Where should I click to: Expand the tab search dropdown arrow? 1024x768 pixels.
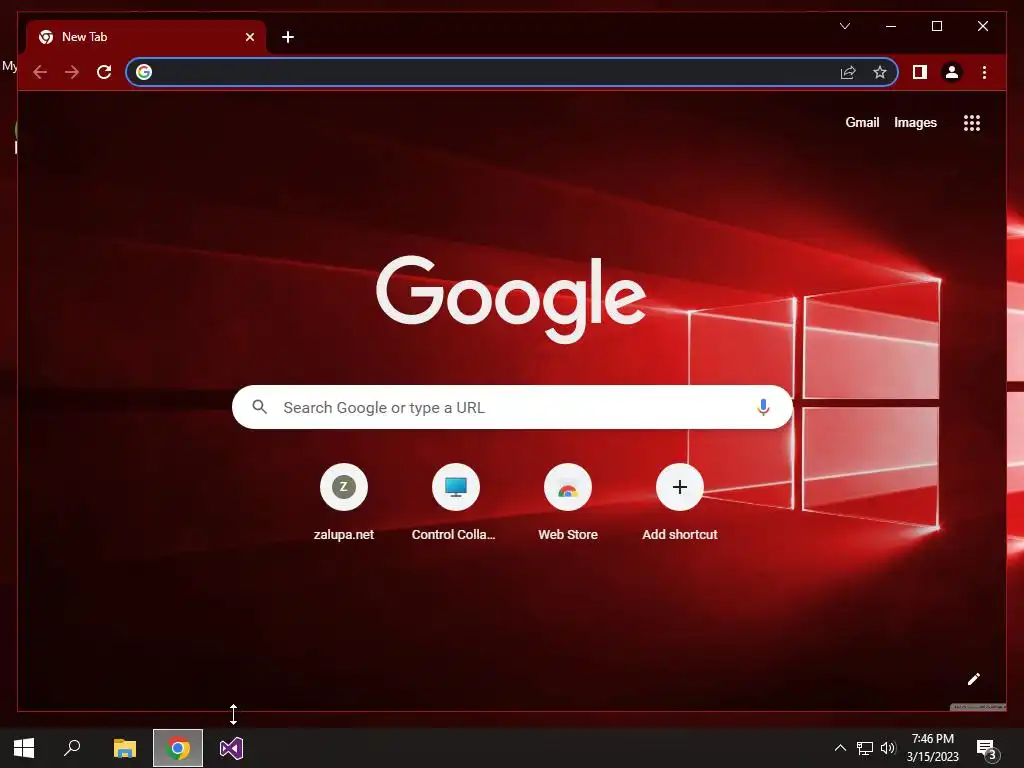click(844, 26)
